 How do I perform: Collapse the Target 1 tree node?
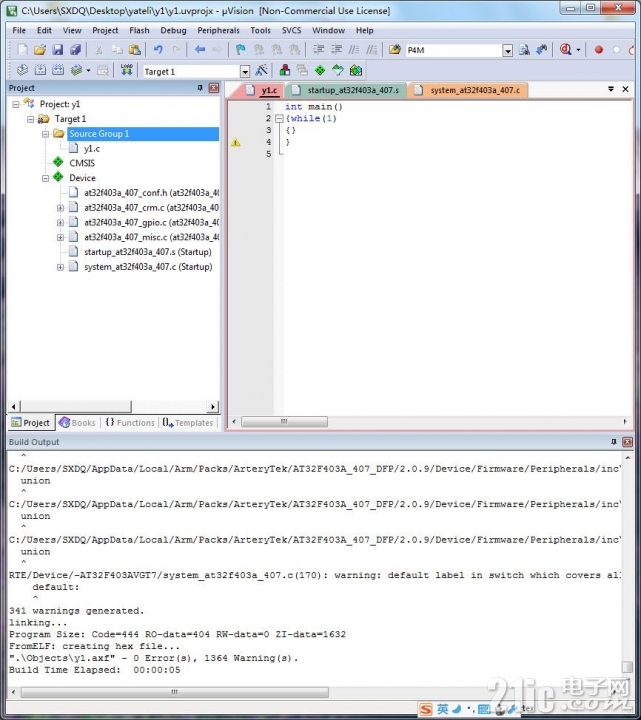(31, 119)
